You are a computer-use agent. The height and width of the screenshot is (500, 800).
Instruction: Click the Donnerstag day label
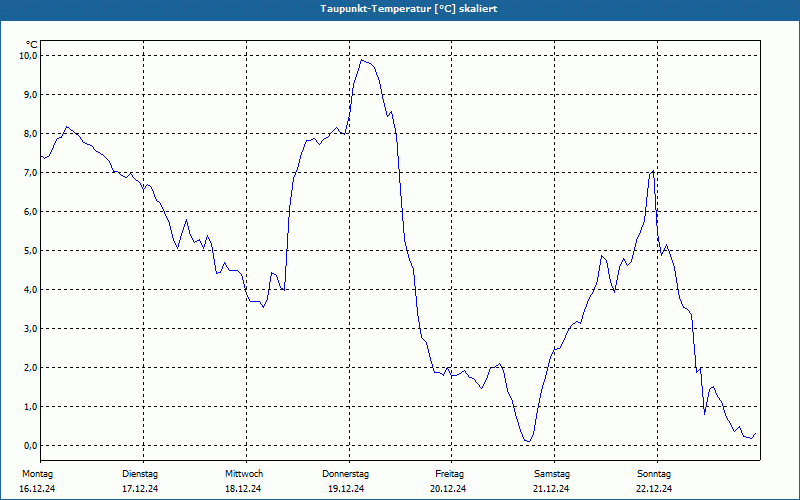(345, 474)
